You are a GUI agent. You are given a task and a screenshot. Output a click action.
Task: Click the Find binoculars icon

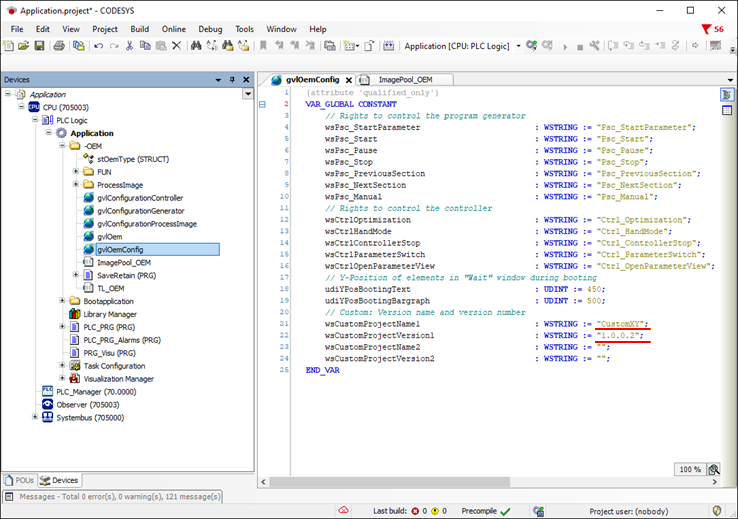[x=197, y=46]
